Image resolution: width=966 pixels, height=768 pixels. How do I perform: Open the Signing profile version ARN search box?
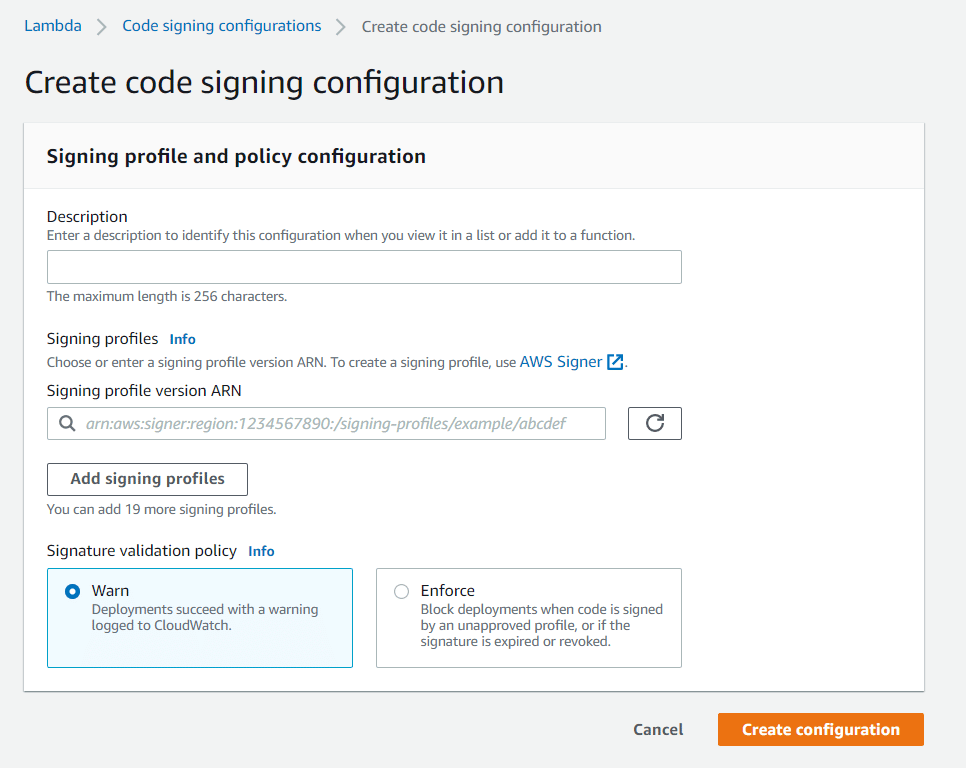pyautogui.click(x=326, y=423)
